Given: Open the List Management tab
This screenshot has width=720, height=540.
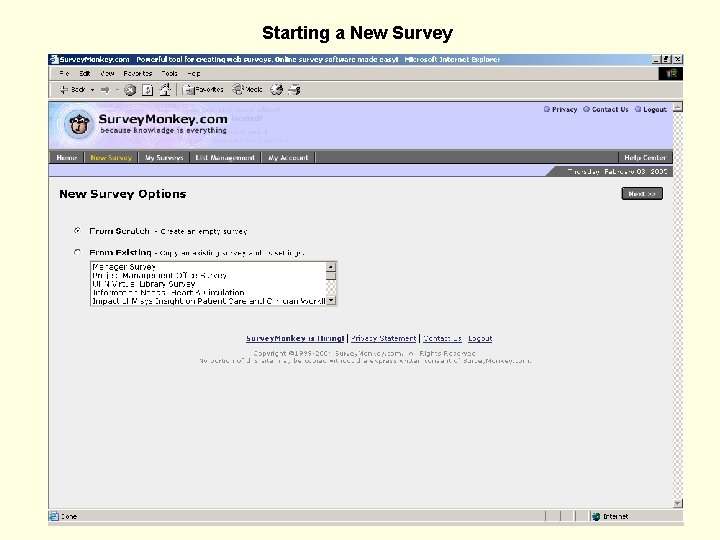Looking at the screenshot, I should (225, 158).
